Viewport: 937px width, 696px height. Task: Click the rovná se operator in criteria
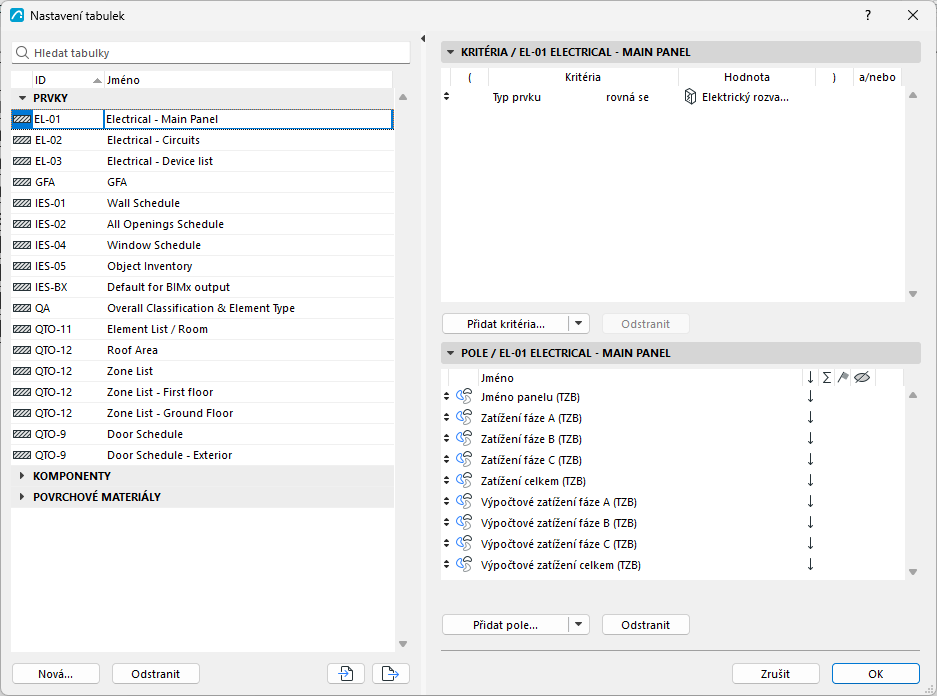tap(627, 97)
